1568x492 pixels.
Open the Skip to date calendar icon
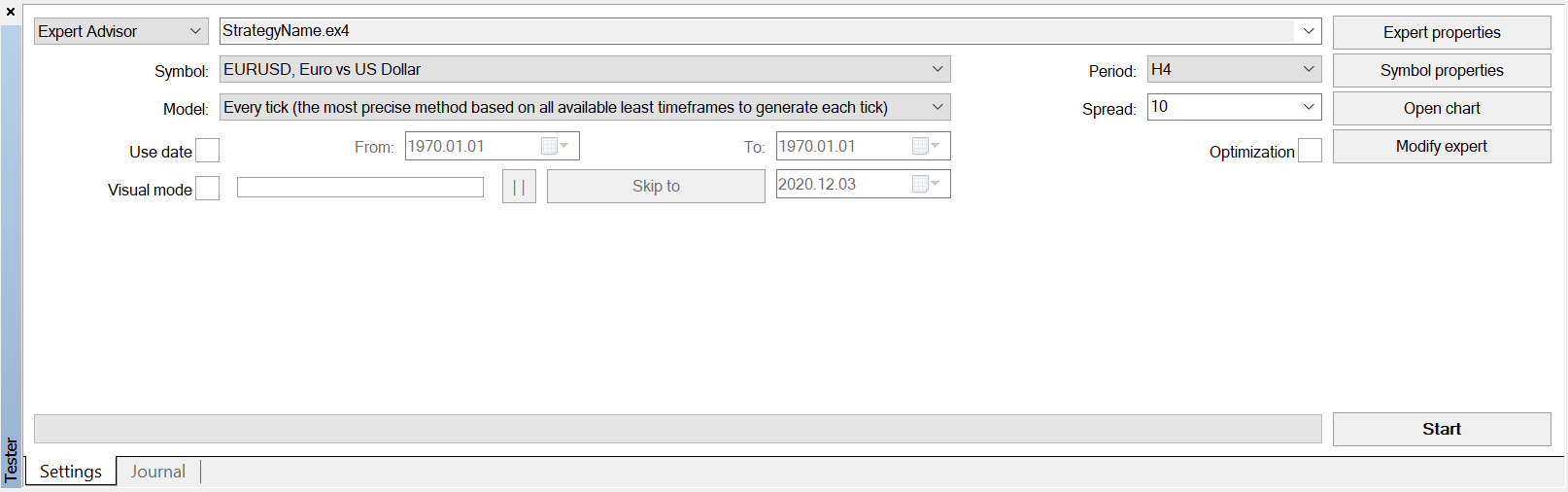[x=926, y=184]
